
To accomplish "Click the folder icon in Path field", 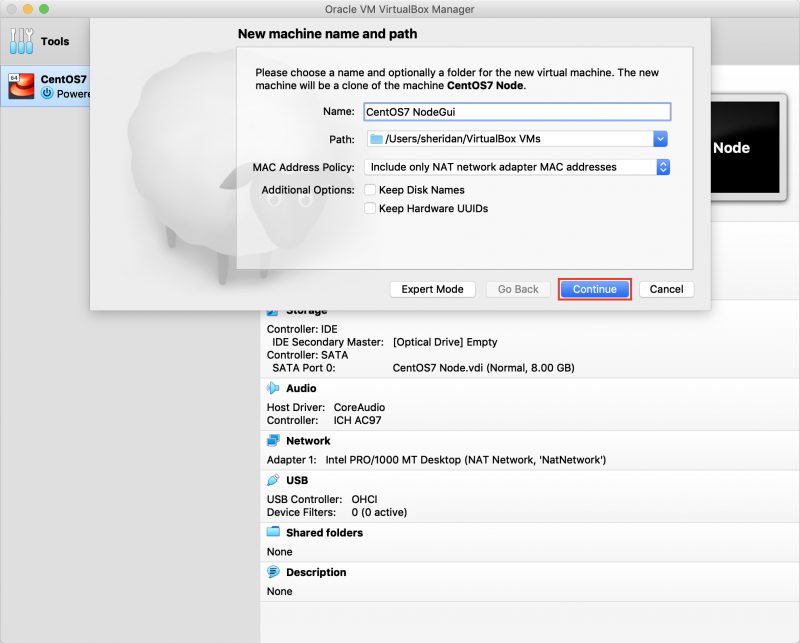I will coord(377,139).
